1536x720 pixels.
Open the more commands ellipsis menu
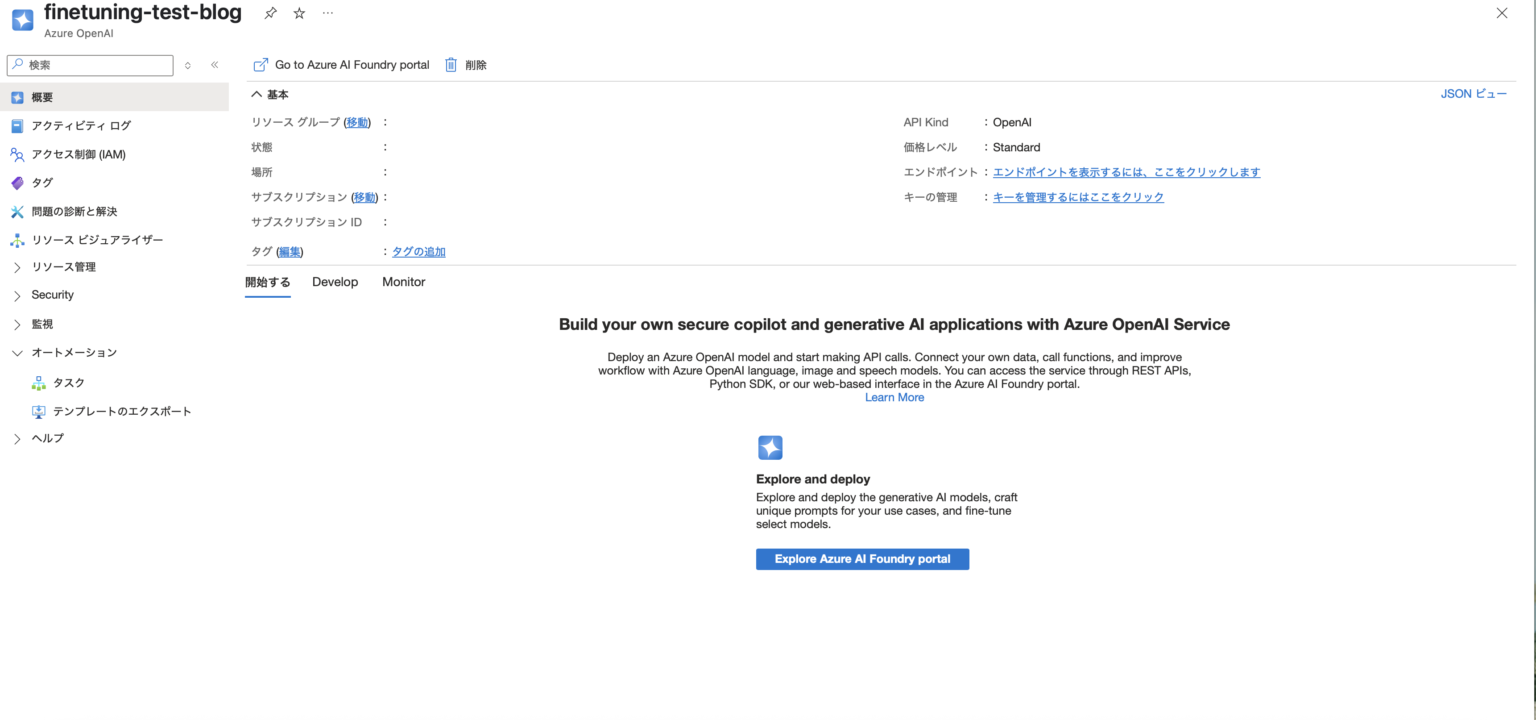(327, 13)
